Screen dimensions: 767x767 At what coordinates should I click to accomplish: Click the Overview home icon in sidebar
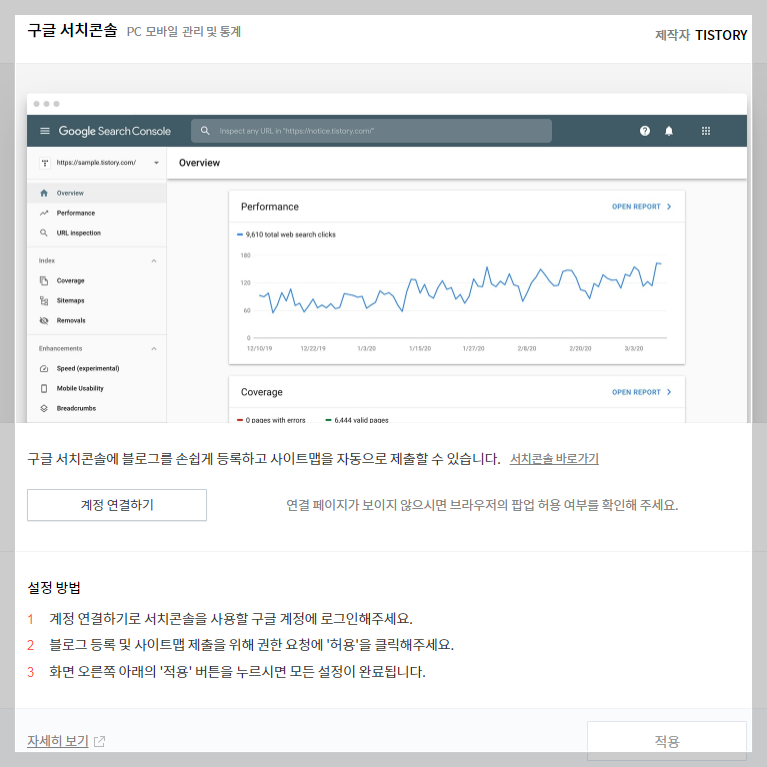[44, 193]
